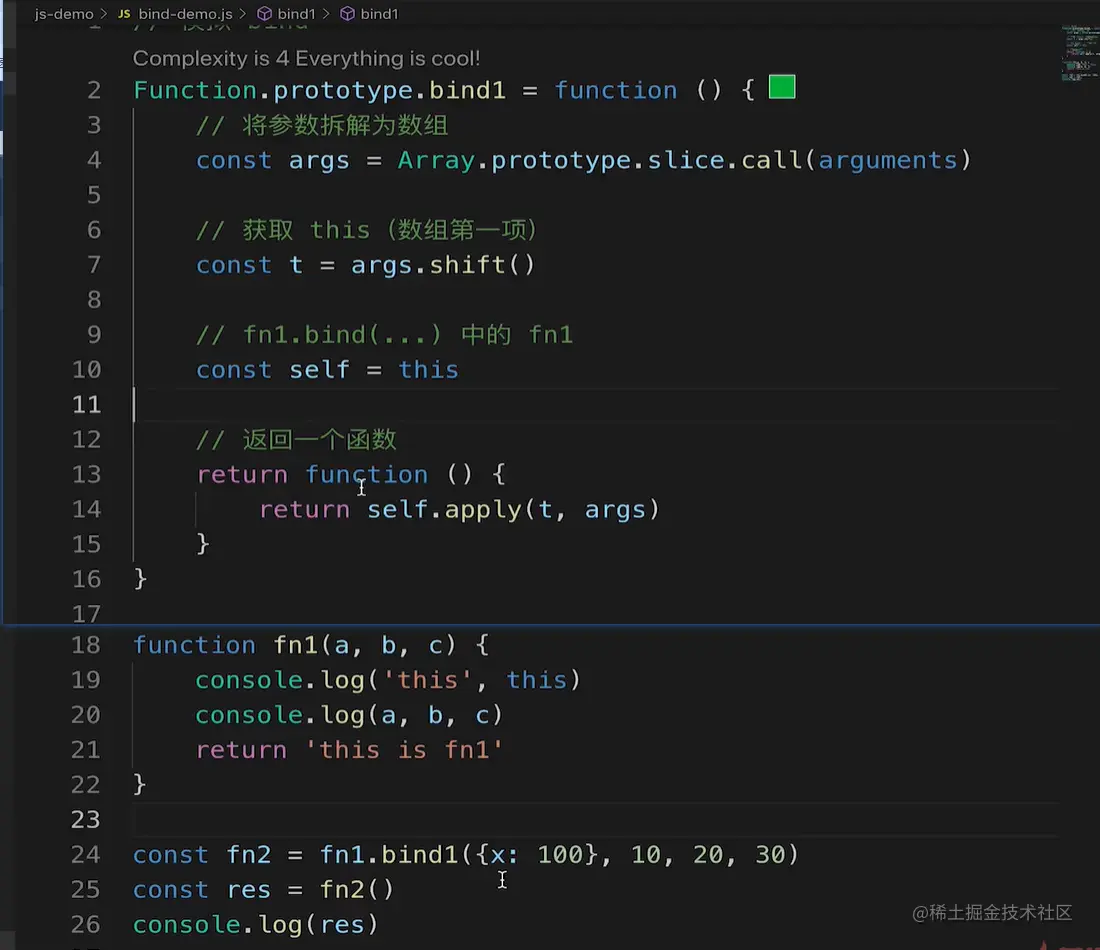Click '{x: 100}' object literal

click(x=537, y=855)
